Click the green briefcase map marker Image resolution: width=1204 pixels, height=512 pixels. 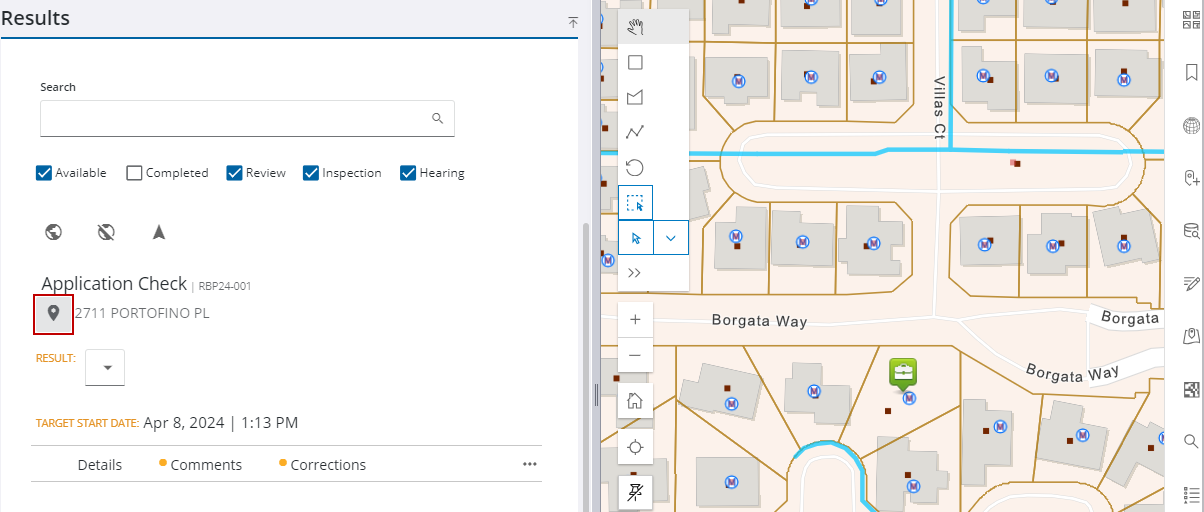903,373
